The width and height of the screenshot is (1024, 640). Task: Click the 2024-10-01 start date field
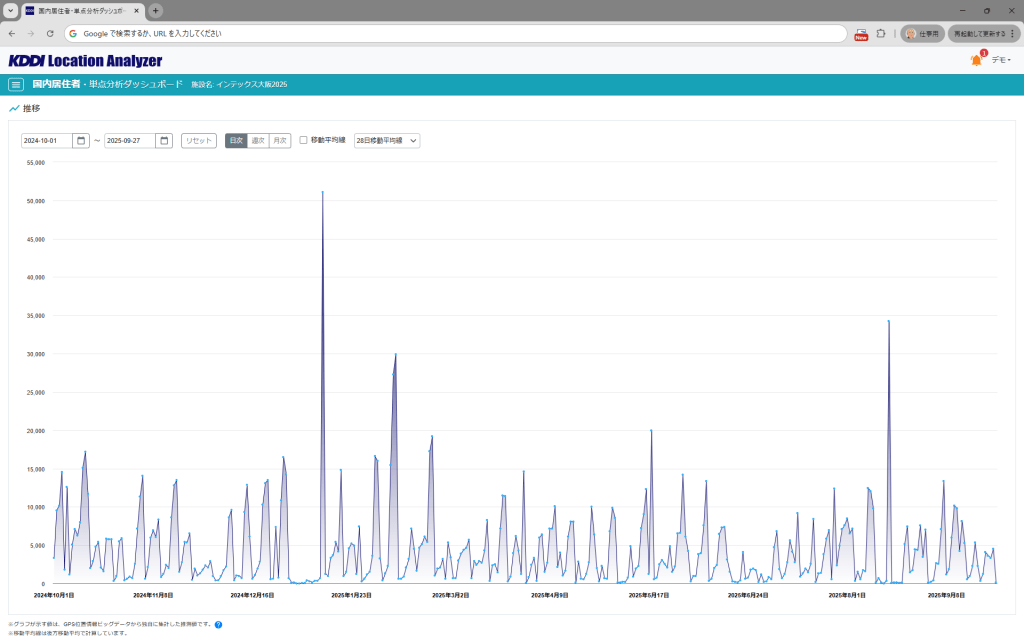pyautogui.click(x=47, y=141)
